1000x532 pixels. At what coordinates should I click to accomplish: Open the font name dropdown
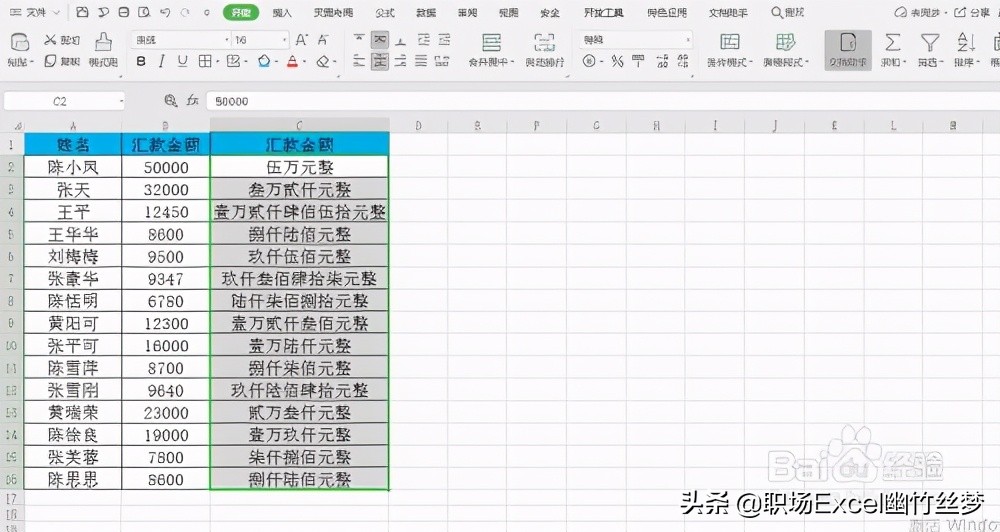pyautogui.click(x=226, y=40)
